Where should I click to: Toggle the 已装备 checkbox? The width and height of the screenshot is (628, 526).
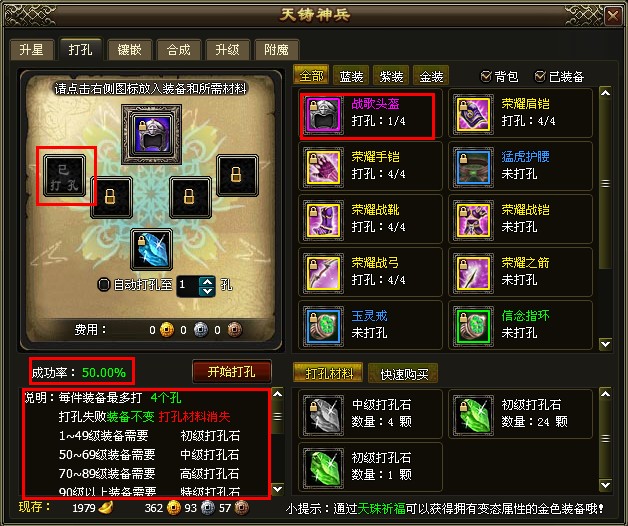pos(540,76)
